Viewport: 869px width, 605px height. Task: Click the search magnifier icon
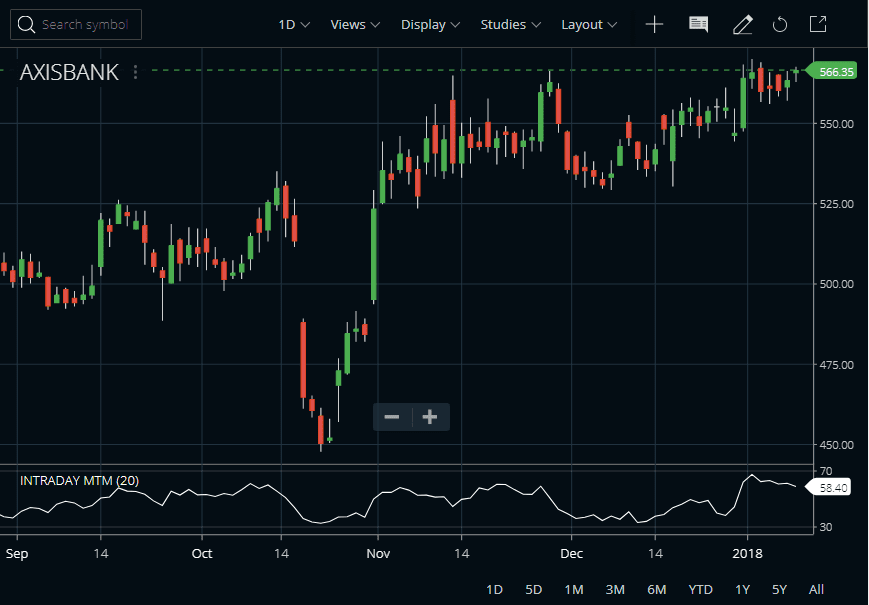pyautogui.click(x=26, y=24)
